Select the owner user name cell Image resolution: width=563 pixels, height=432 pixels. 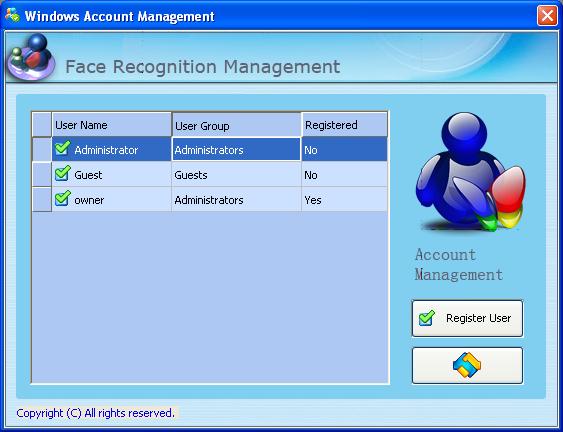point(112,199)
